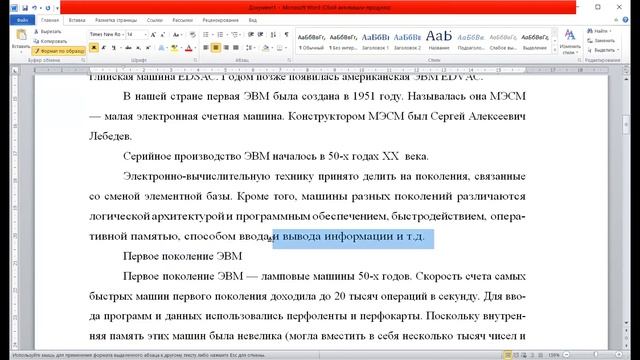This screenshot has width=640, height=360.
Task: Apply Название style
Action: tap(439, 41)
